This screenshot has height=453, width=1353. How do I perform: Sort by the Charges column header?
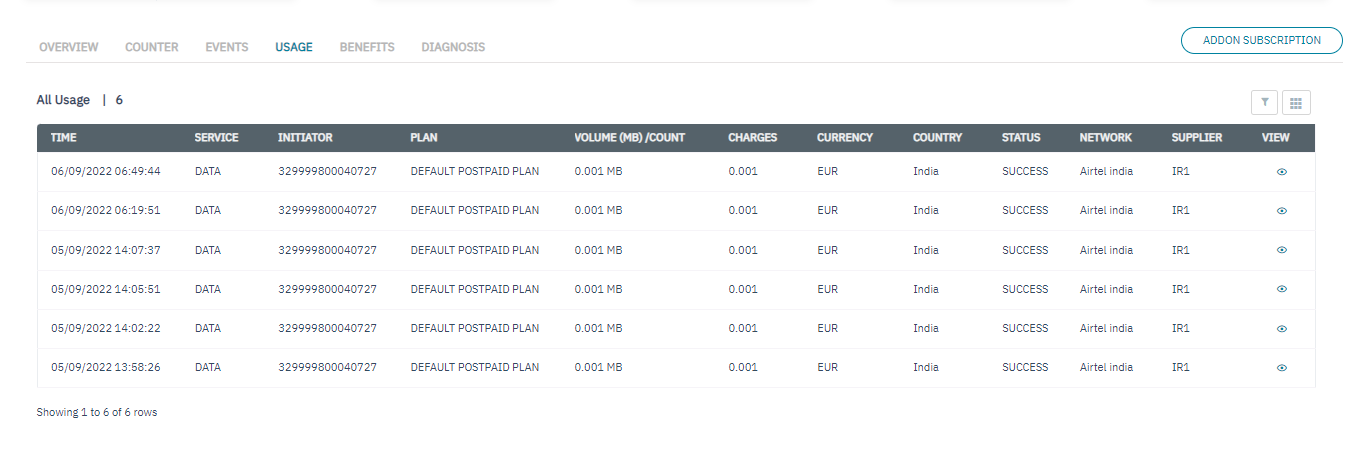(752, 138)
